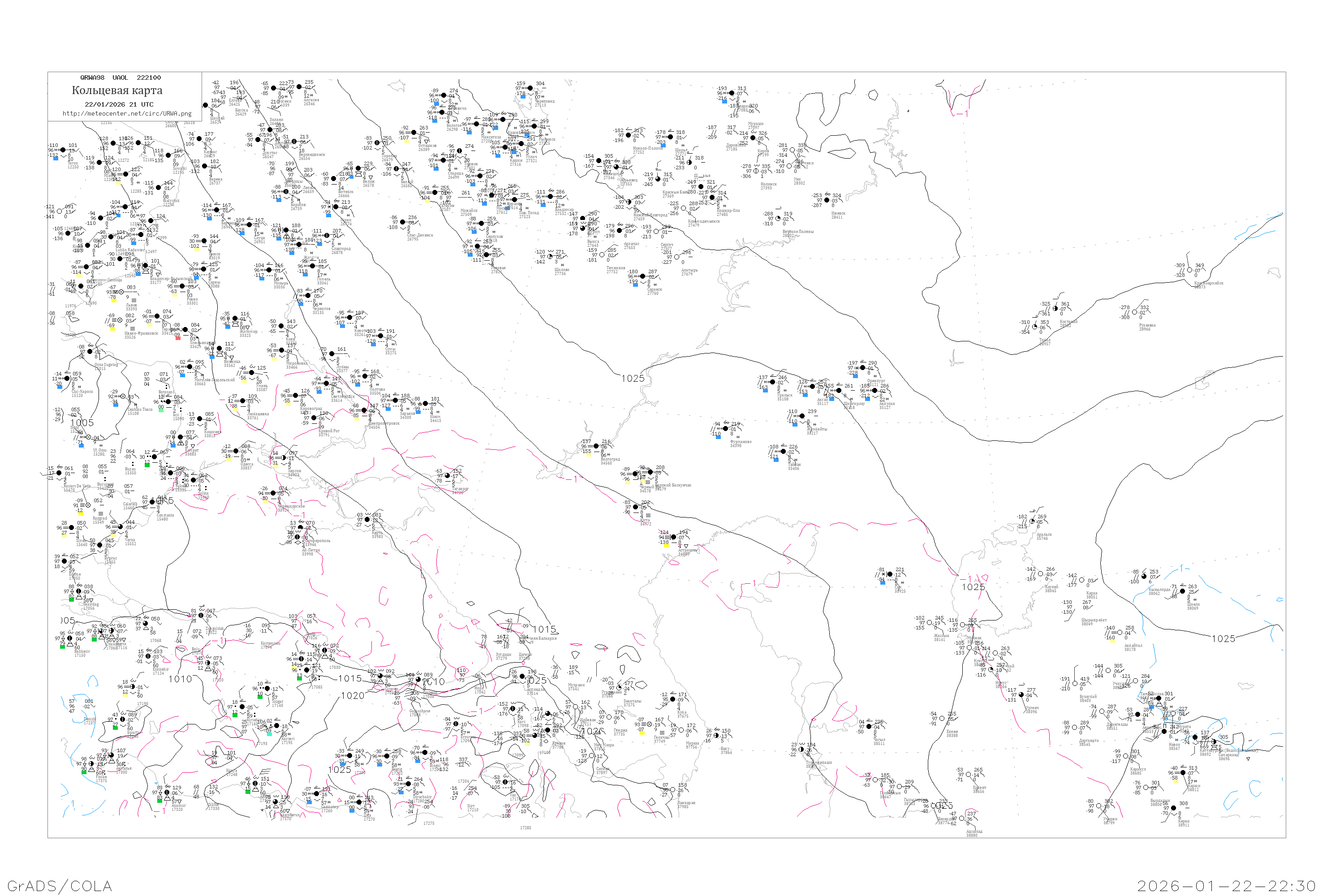Click the Оренбург station circle marker
The width and height of the screenshot is (1344, 896).
point(862,368)
